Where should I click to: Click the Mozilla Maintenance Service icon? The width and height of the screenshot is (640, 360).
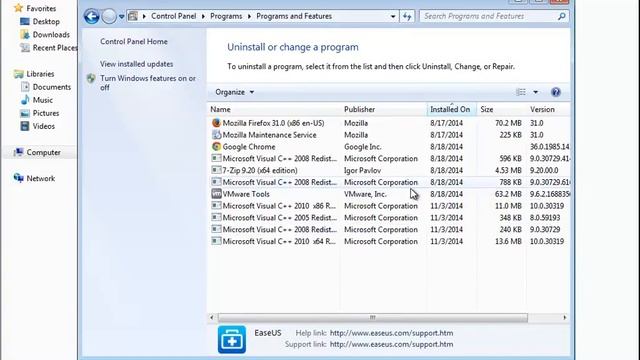tap(216, 135)
